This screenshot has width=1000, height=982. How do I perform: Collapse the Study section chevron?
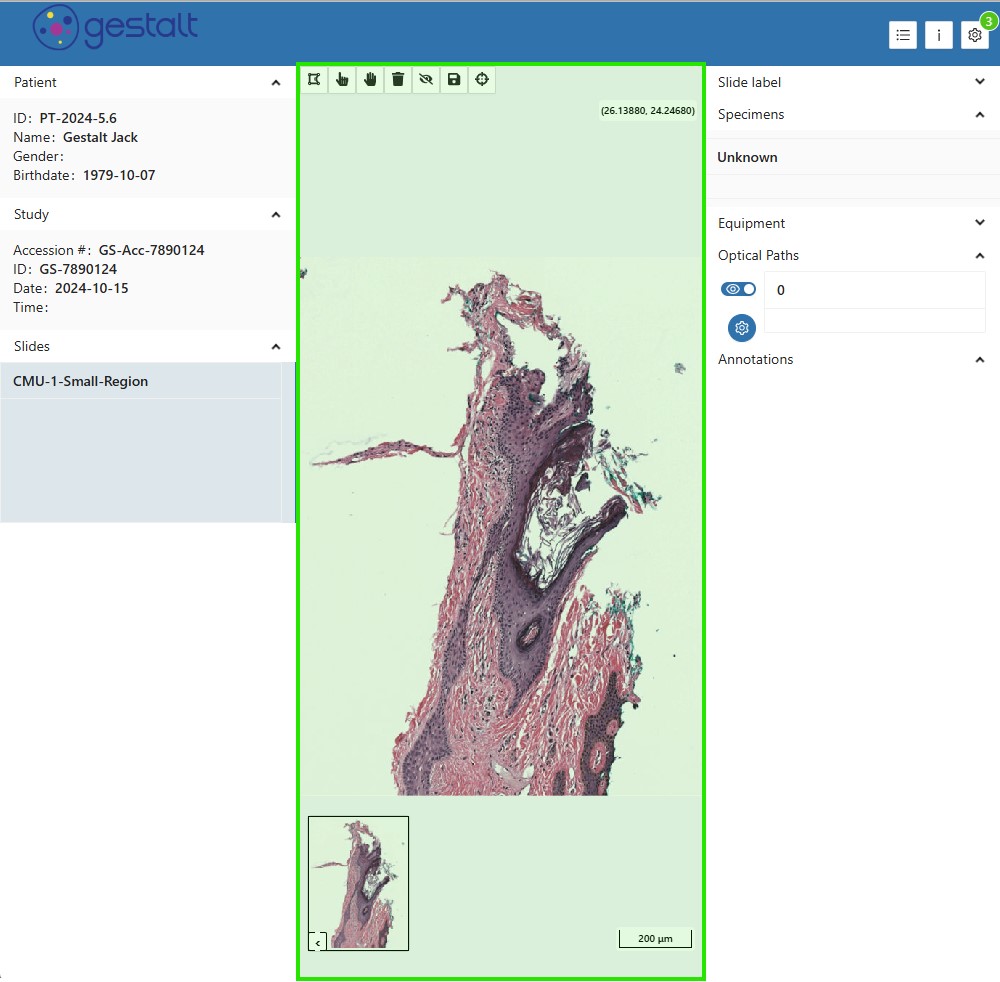tap(276, 215)
